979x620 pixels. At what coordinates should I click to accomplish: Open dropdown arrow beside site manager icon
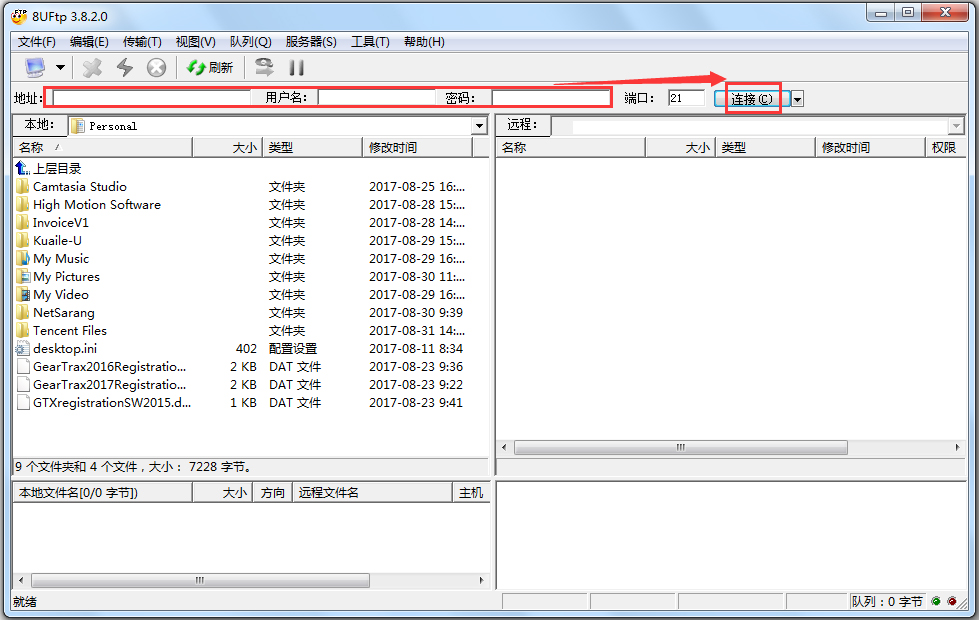(x=60, y=67)
